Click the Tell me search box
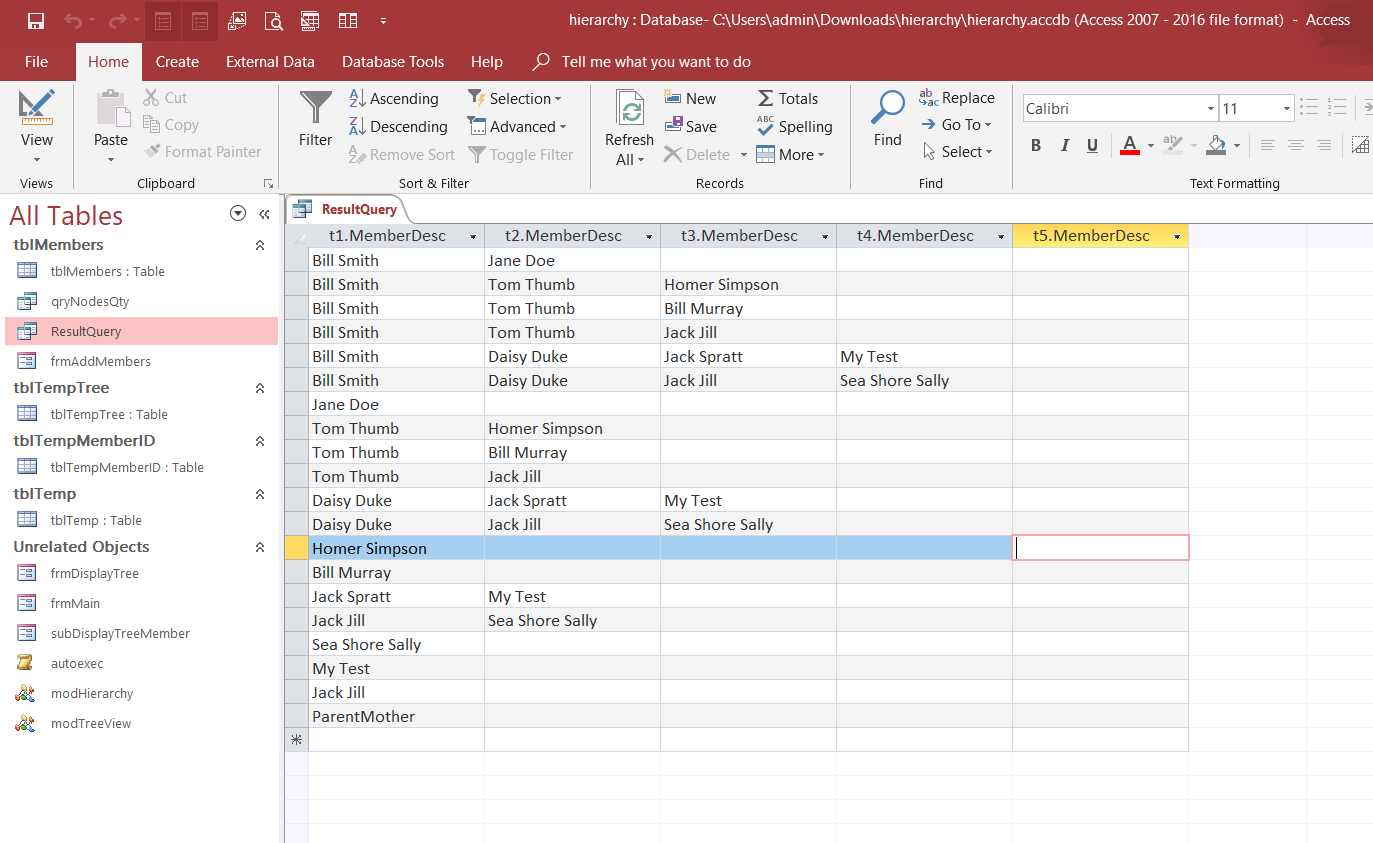Screen dimensions: 1373x843 click(655, 62)
